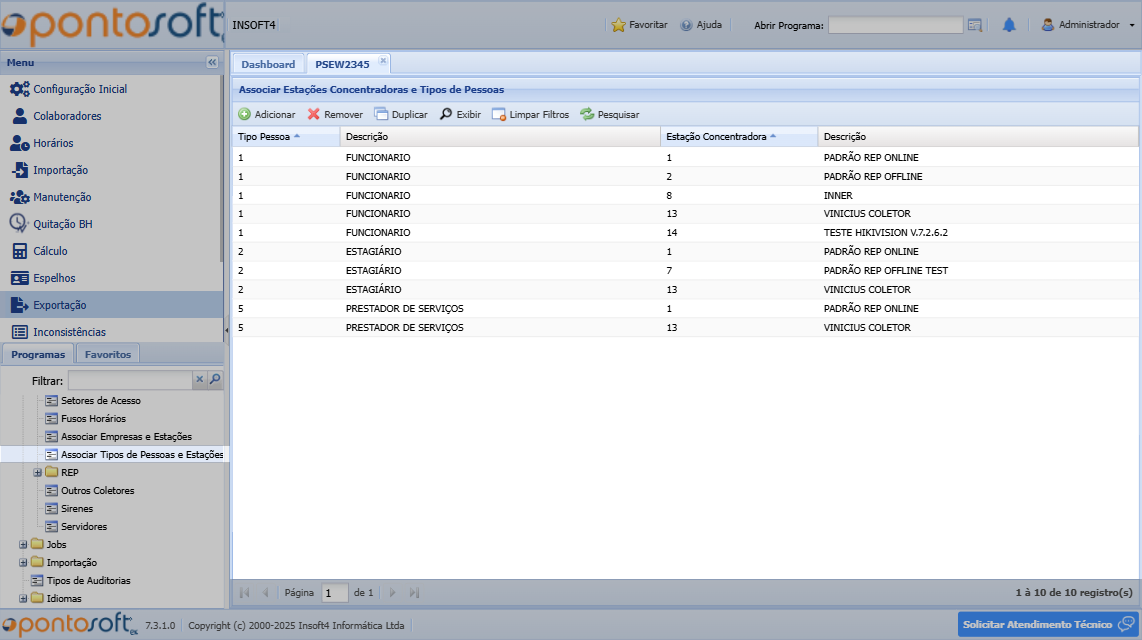
Task: Click the Exibir magnifier icon
Action: tap(446, 115)
